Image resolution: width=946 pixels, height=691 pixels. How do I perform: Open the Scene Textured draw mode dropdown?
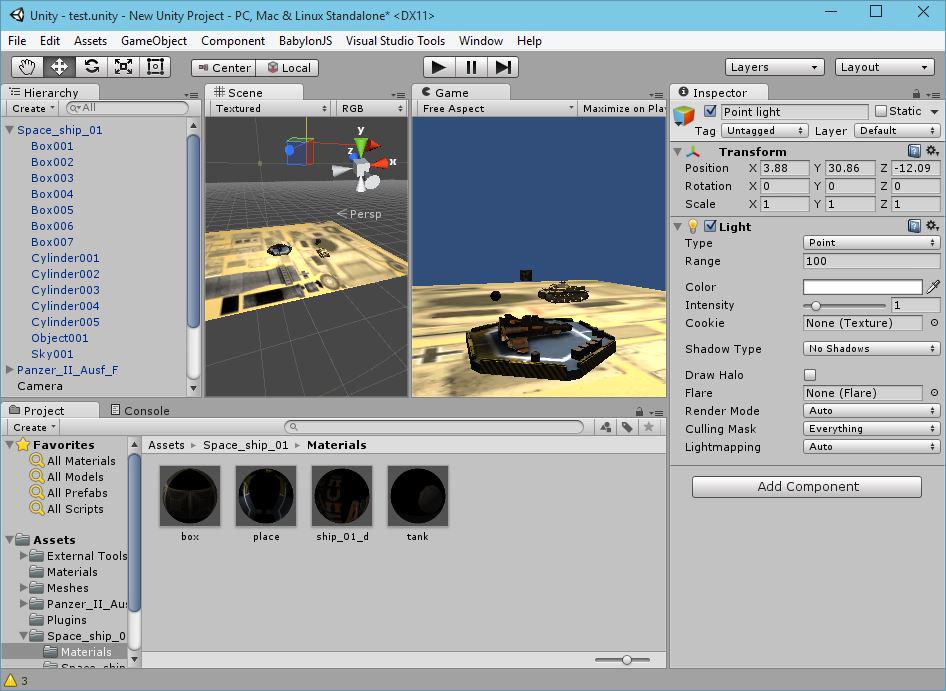point(271,109)
